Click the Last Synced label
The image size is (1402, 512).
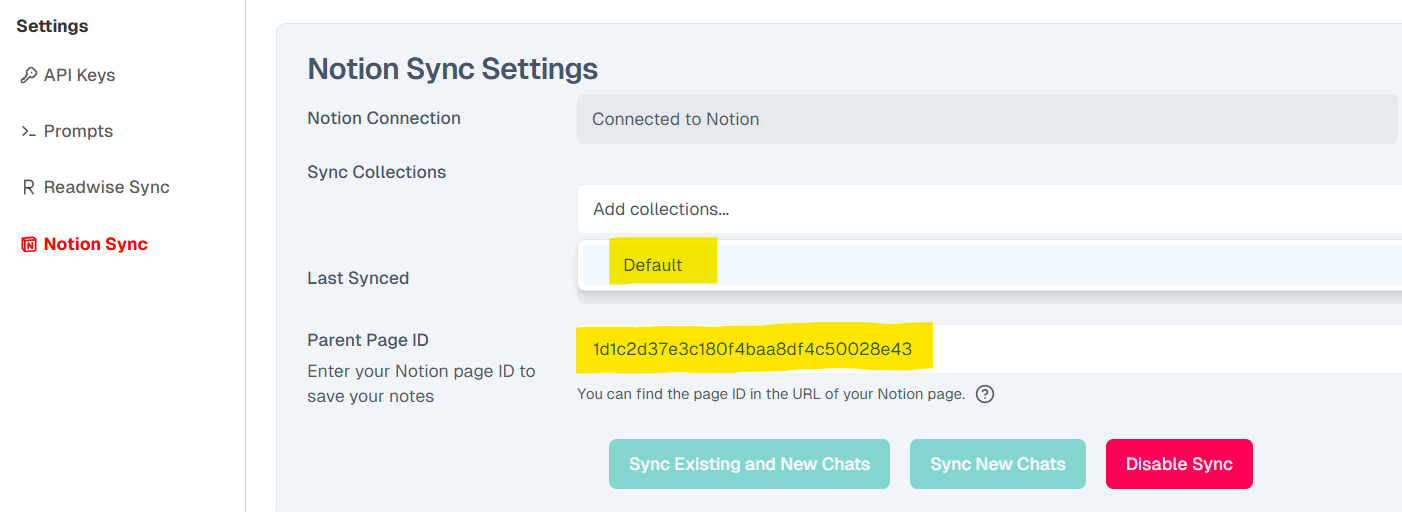(x=358, y=278)
